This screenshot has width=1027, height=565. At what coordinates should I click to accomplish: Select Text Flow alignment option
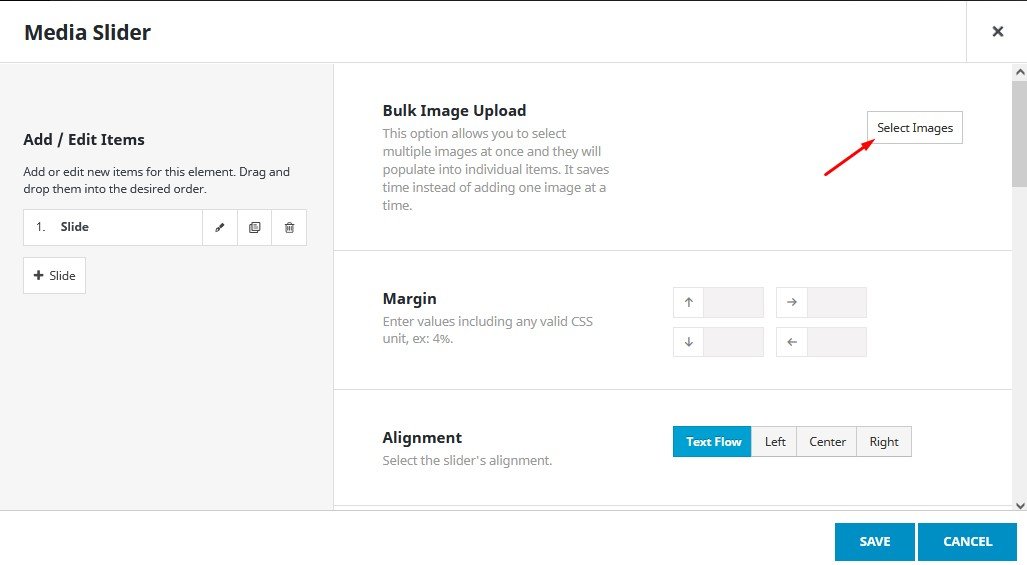tap(712, 442)
